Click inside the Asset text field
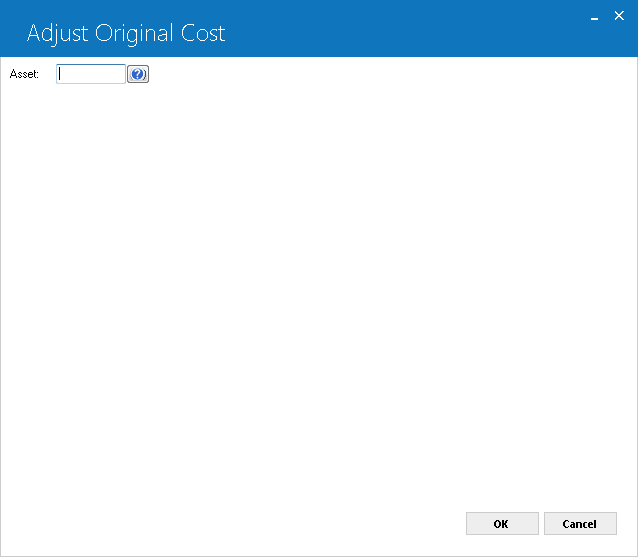The width and height of the screenshot is (638, 557). pyautogui.click(x=91, y=74)
